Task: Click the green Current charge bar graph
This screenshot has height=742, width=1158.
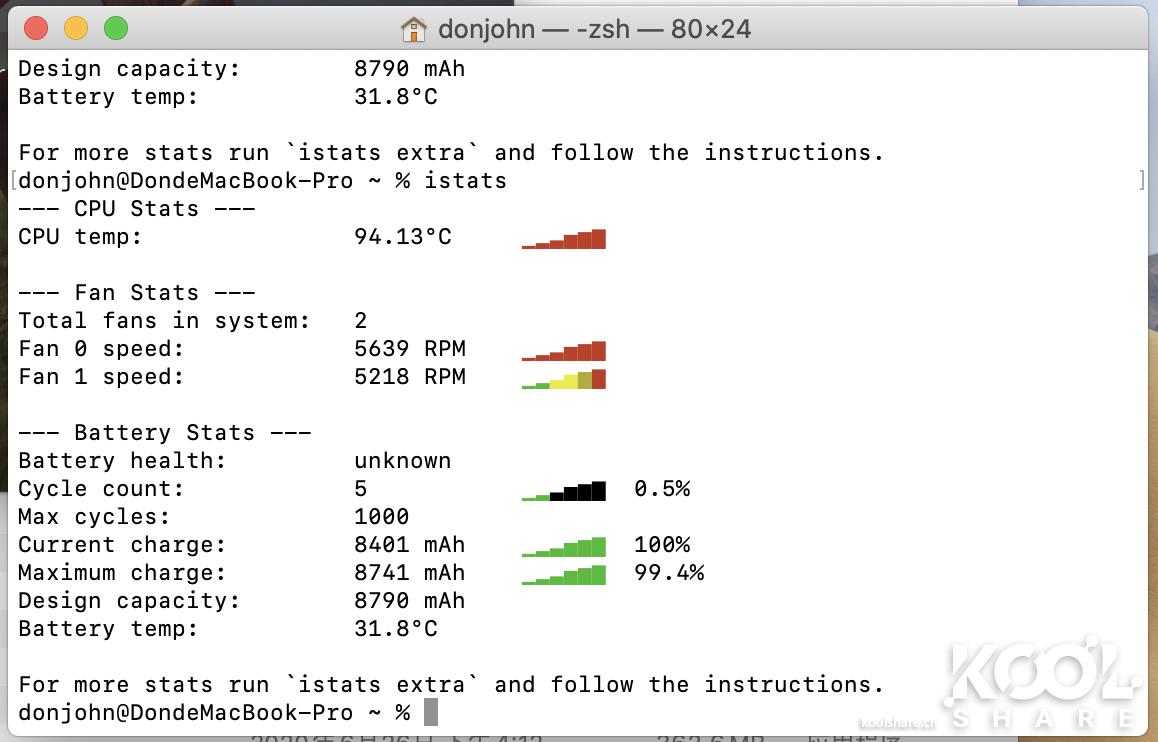Action: [563, 545]
